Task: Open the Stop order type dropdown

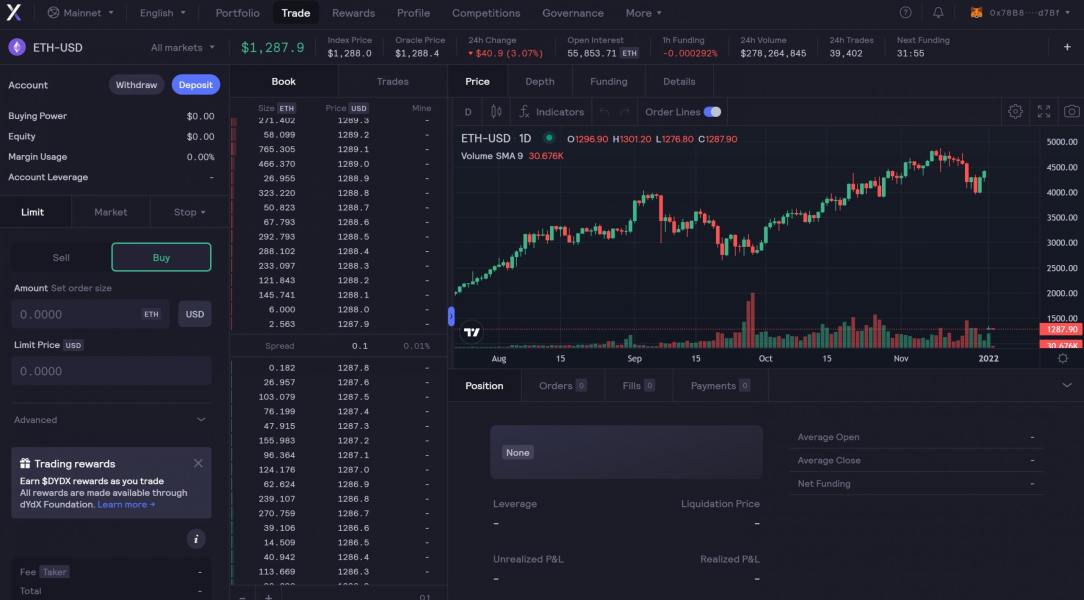Action: 189,212
